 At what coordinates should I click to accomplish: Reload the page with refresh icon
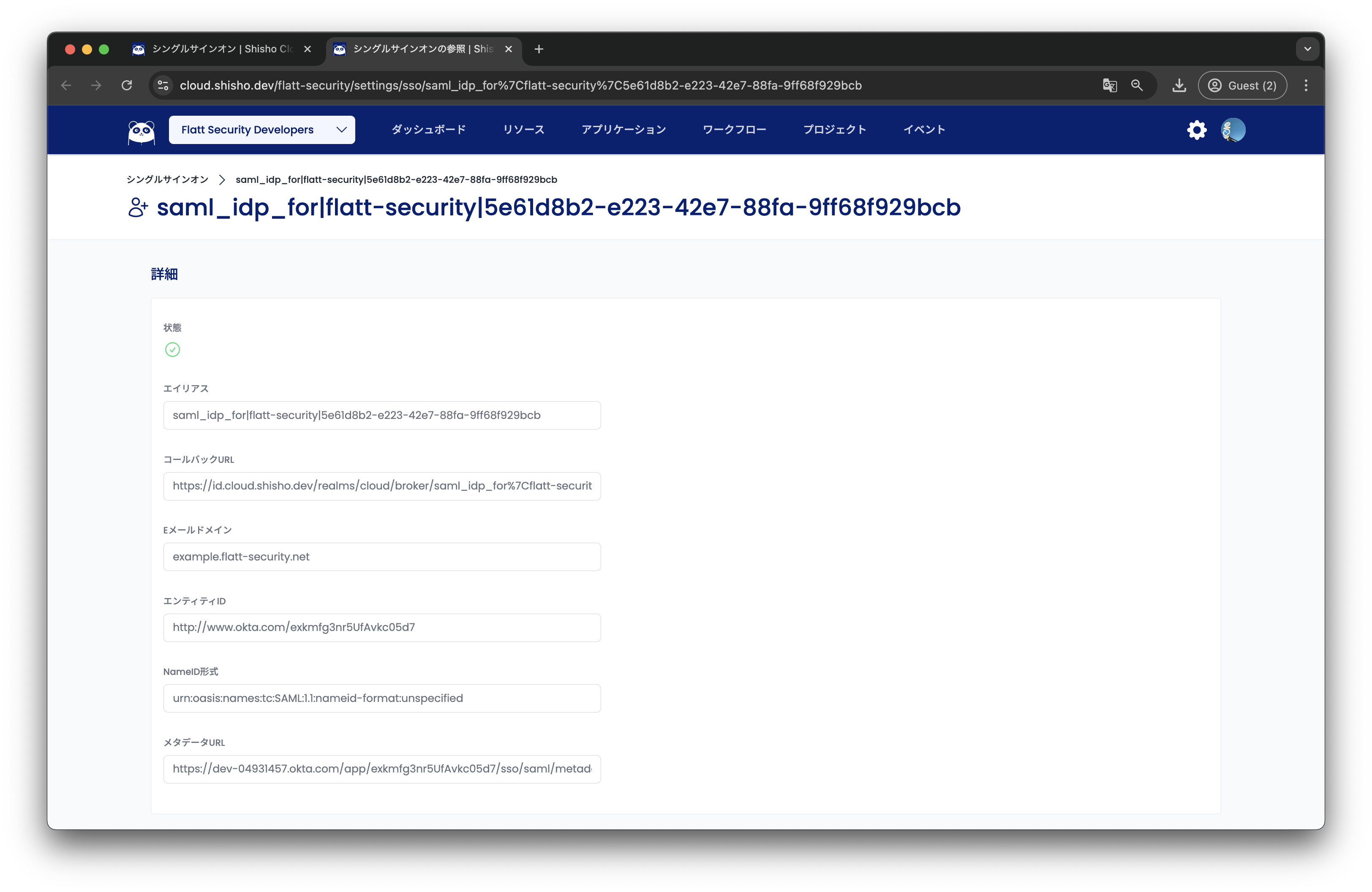coord(127,86)
